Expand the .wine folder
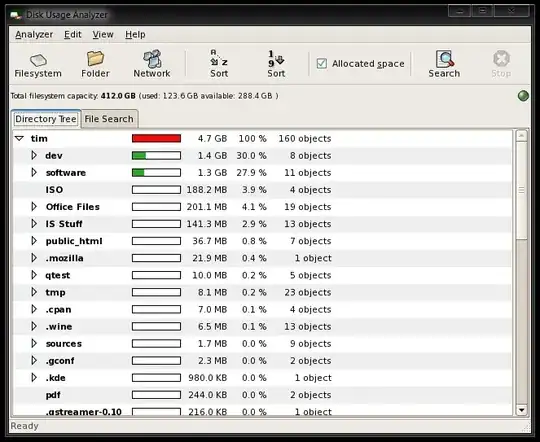The image size is (540, 442). pos(34,326)
